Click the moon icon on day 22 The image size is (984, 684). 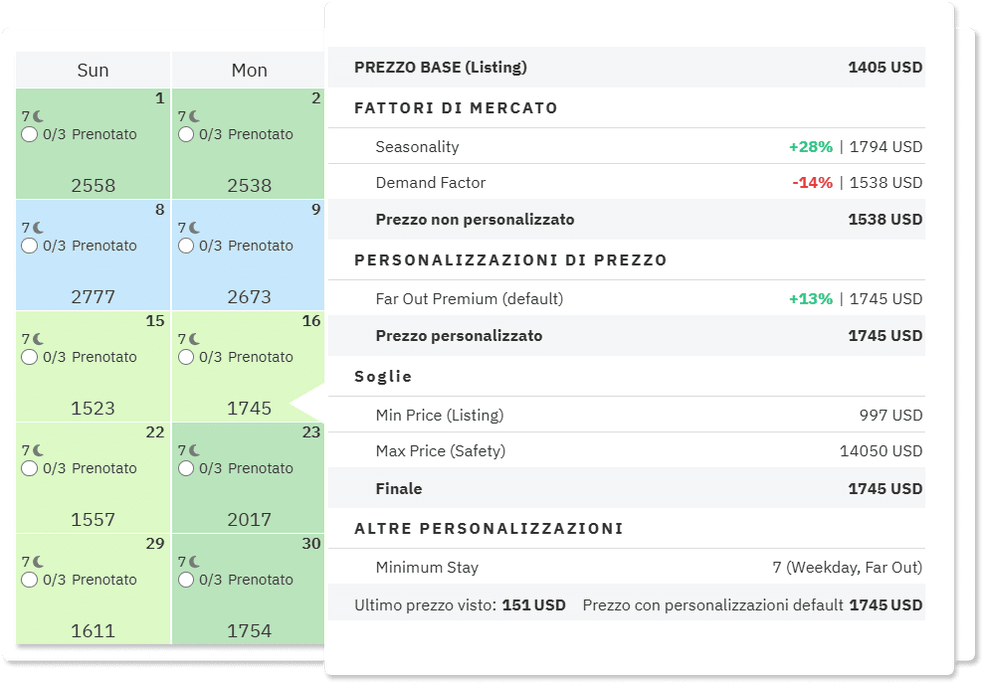[37, 450]
